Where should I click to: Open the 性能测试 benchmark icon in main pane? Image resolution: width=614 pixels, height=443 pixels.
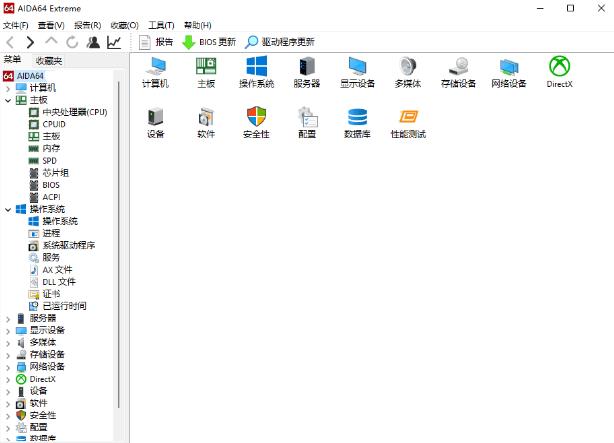click(x=408, y=123)
